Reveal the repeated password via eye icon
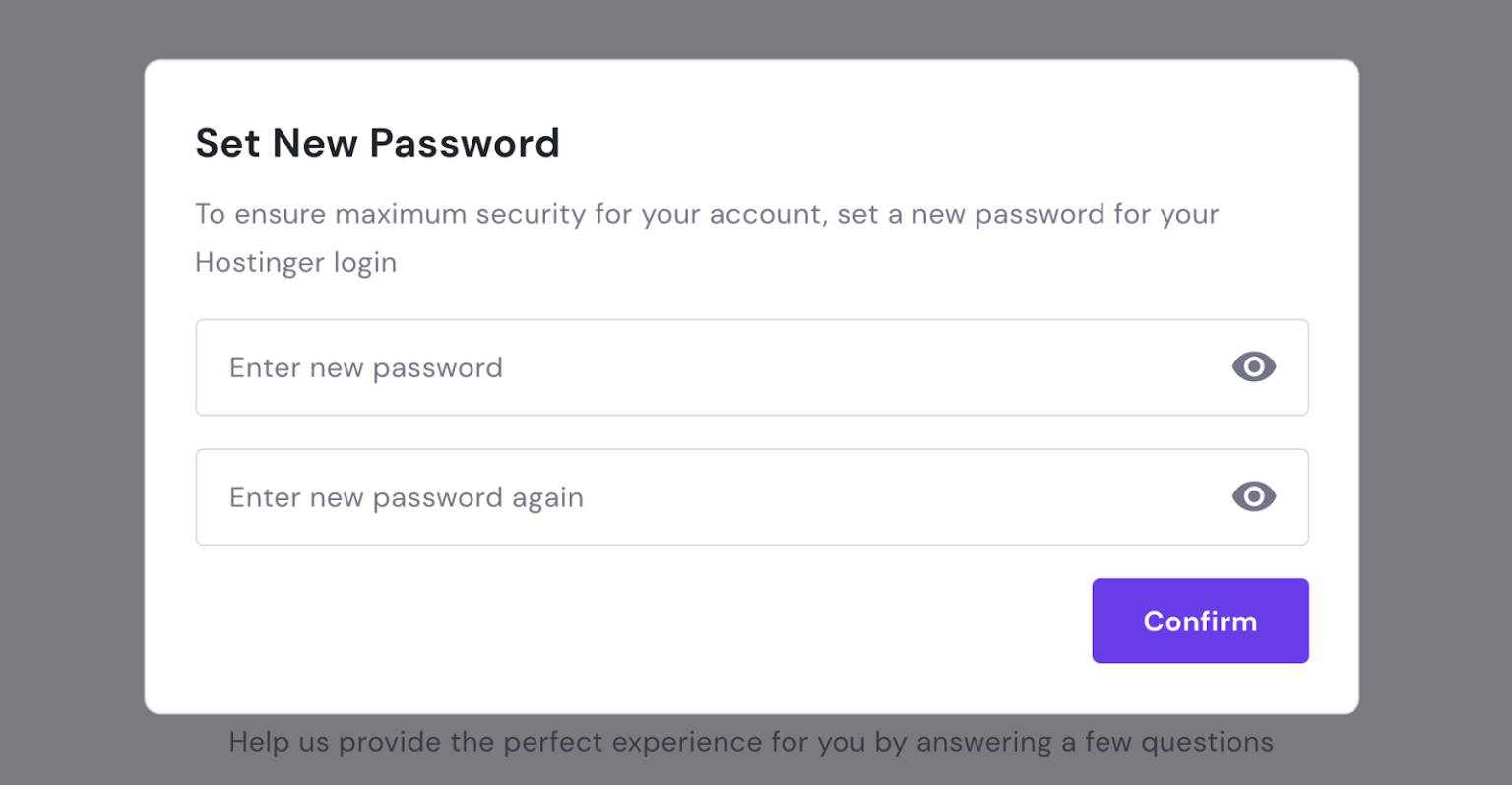The width and height of the screenshot is (1512, 785). click(x=1253, y=496)
